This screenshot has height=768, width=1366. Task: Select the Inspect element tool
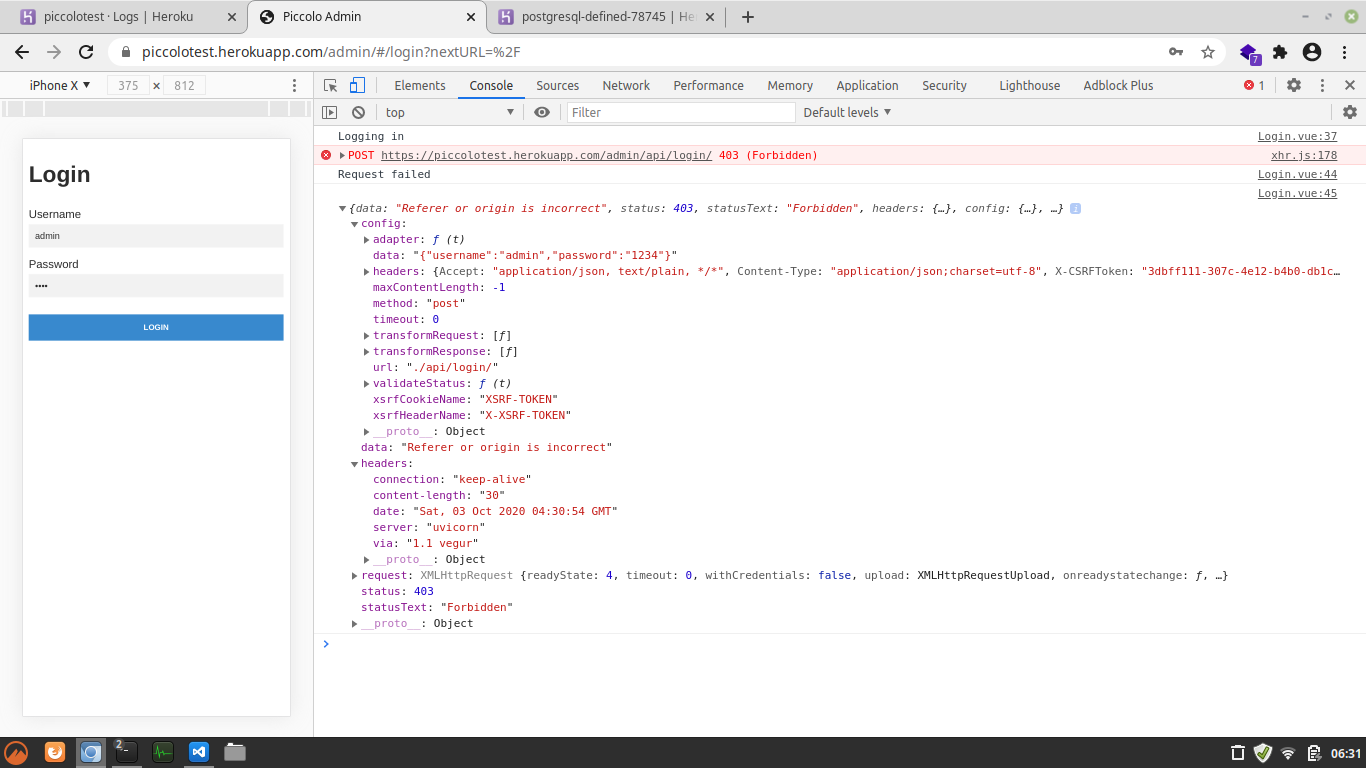click(329, 85)
